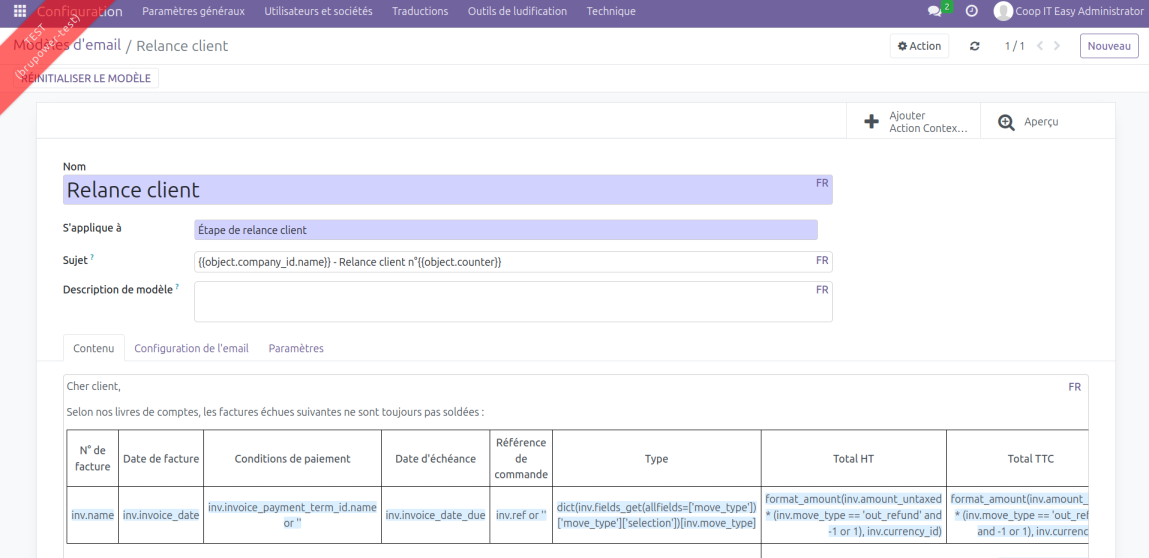
Task: Click FR translate button on Nom field
Action: (x=822, y=183)
